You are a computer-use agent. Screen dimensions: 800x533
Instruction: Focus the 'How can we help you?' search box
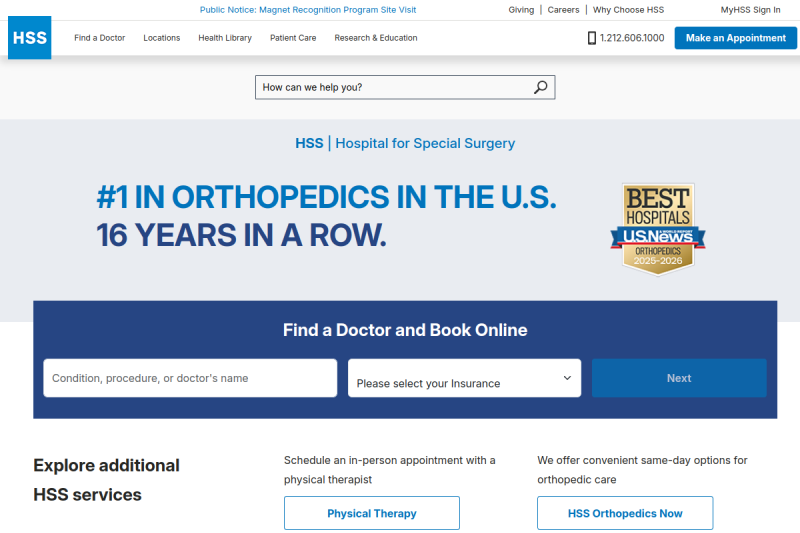coord(405,87)
